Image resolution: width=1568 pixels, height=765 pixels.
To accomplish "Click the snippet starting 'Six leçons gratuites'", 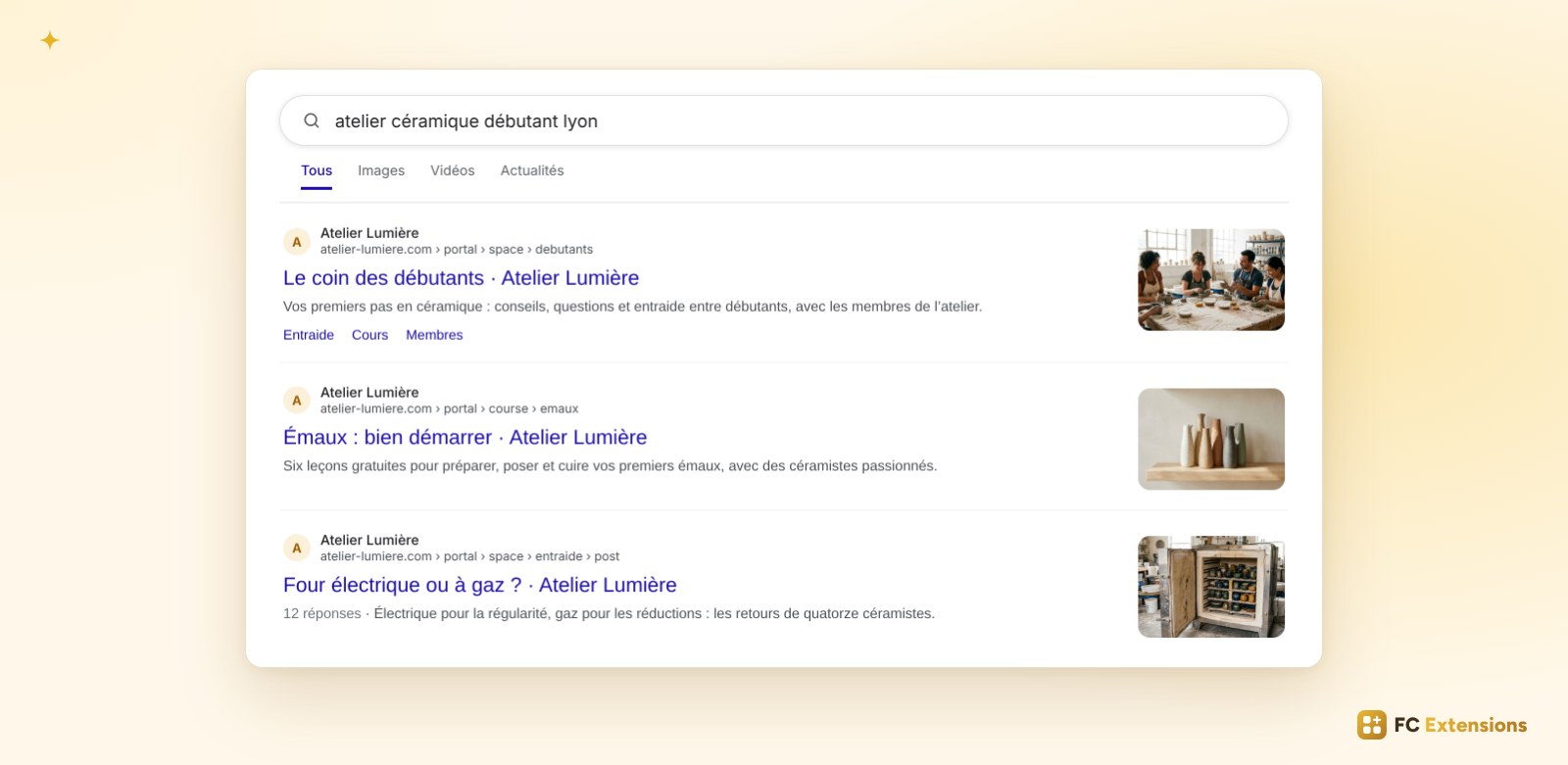I will pos(610,466).
